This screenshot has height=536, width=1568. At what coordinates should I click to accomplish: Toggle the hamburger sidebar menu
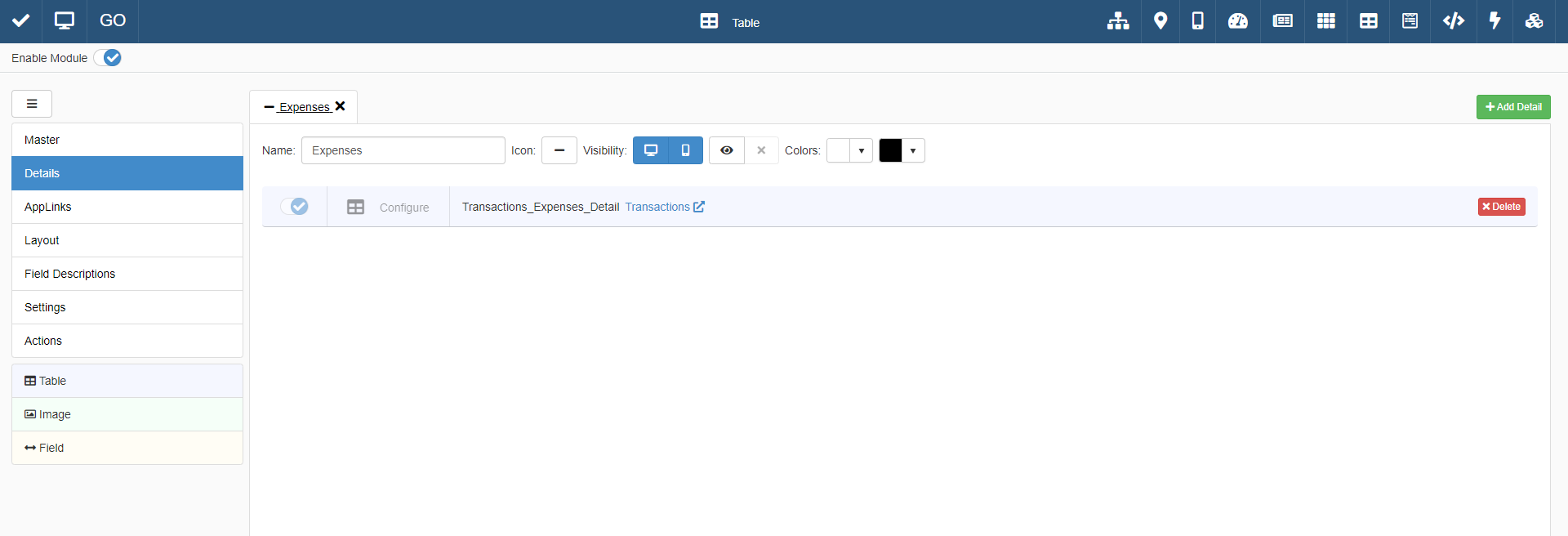[32, 104]
